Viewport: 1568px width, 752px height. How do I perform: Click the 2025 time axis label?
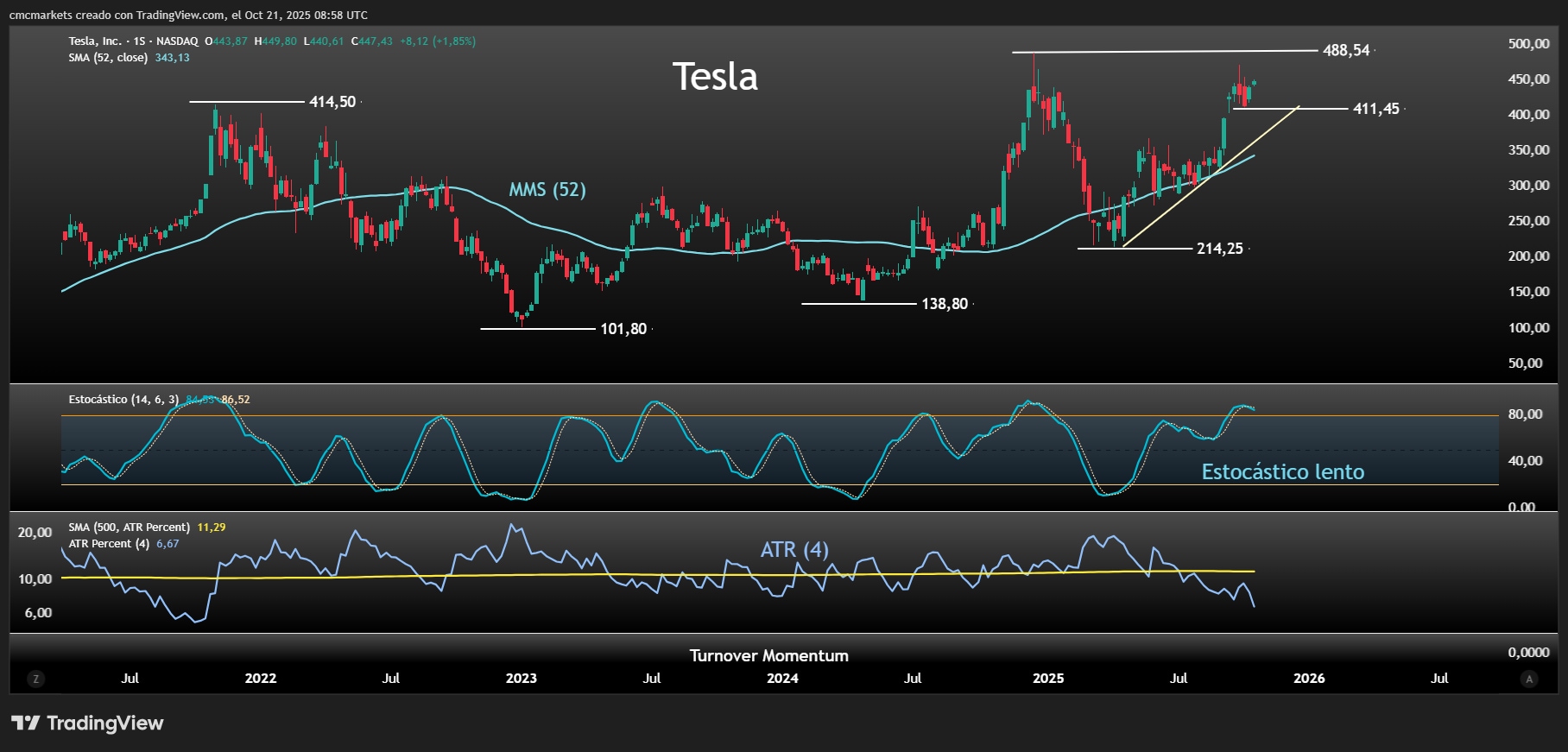(1048, 679)
